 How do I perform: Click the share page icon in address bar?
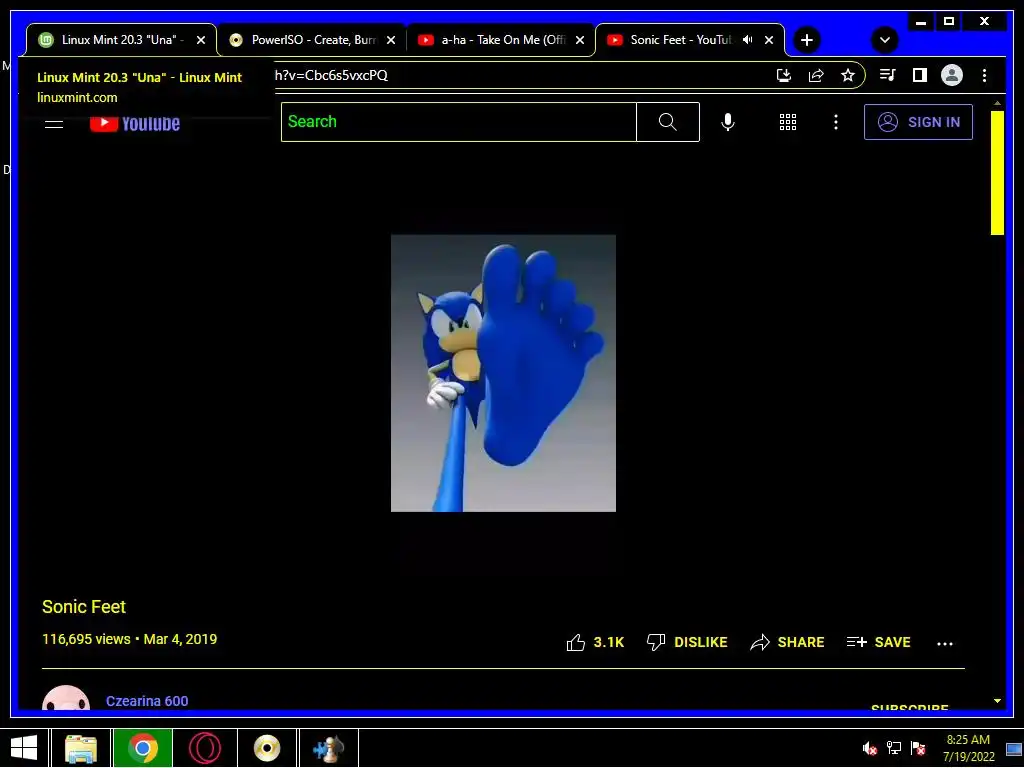coord(816,75)
